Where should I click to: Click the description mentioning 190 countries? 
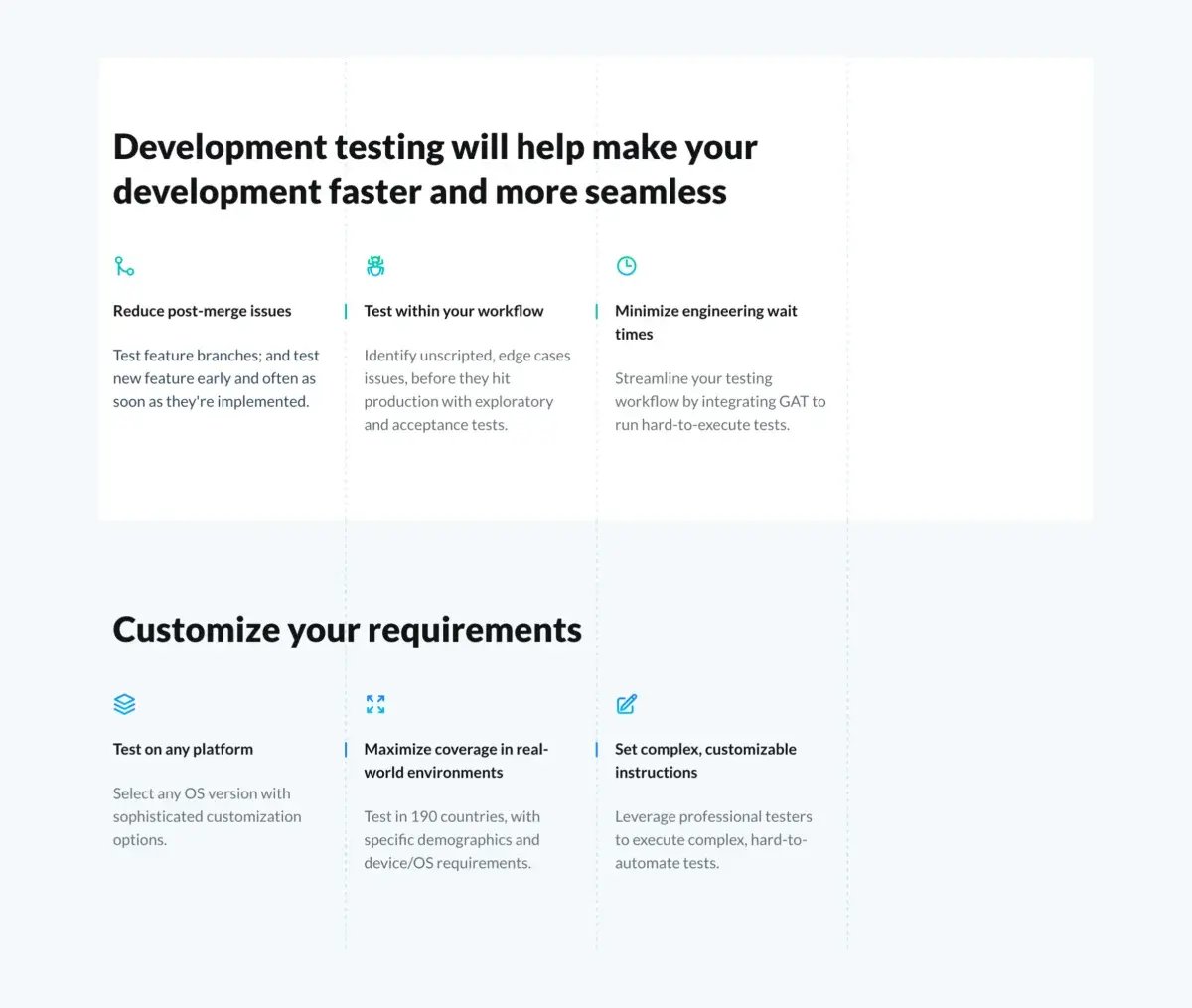452,839
